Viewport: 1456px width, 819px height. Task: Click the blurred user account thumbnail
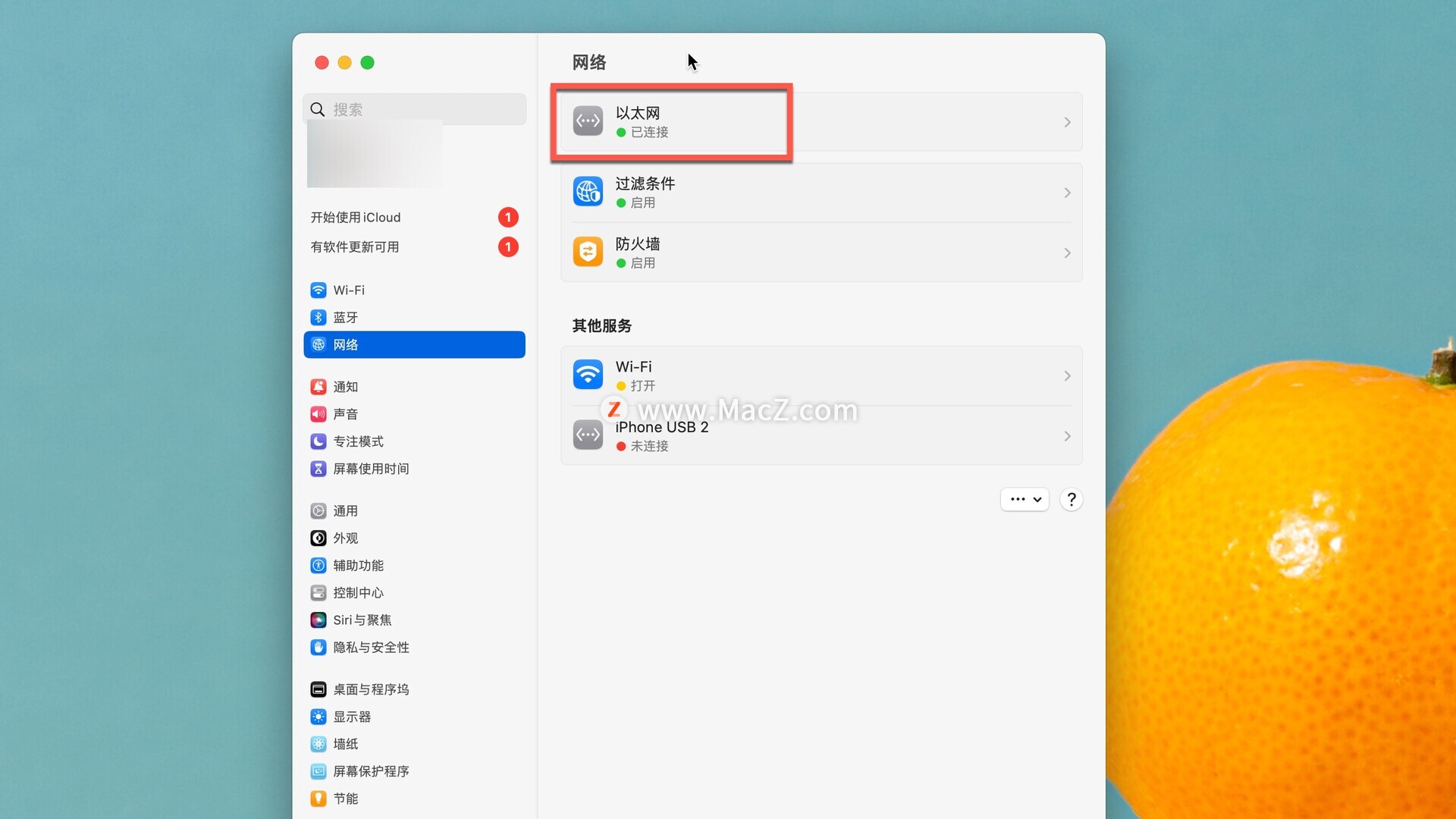click(x=375, y=154)
